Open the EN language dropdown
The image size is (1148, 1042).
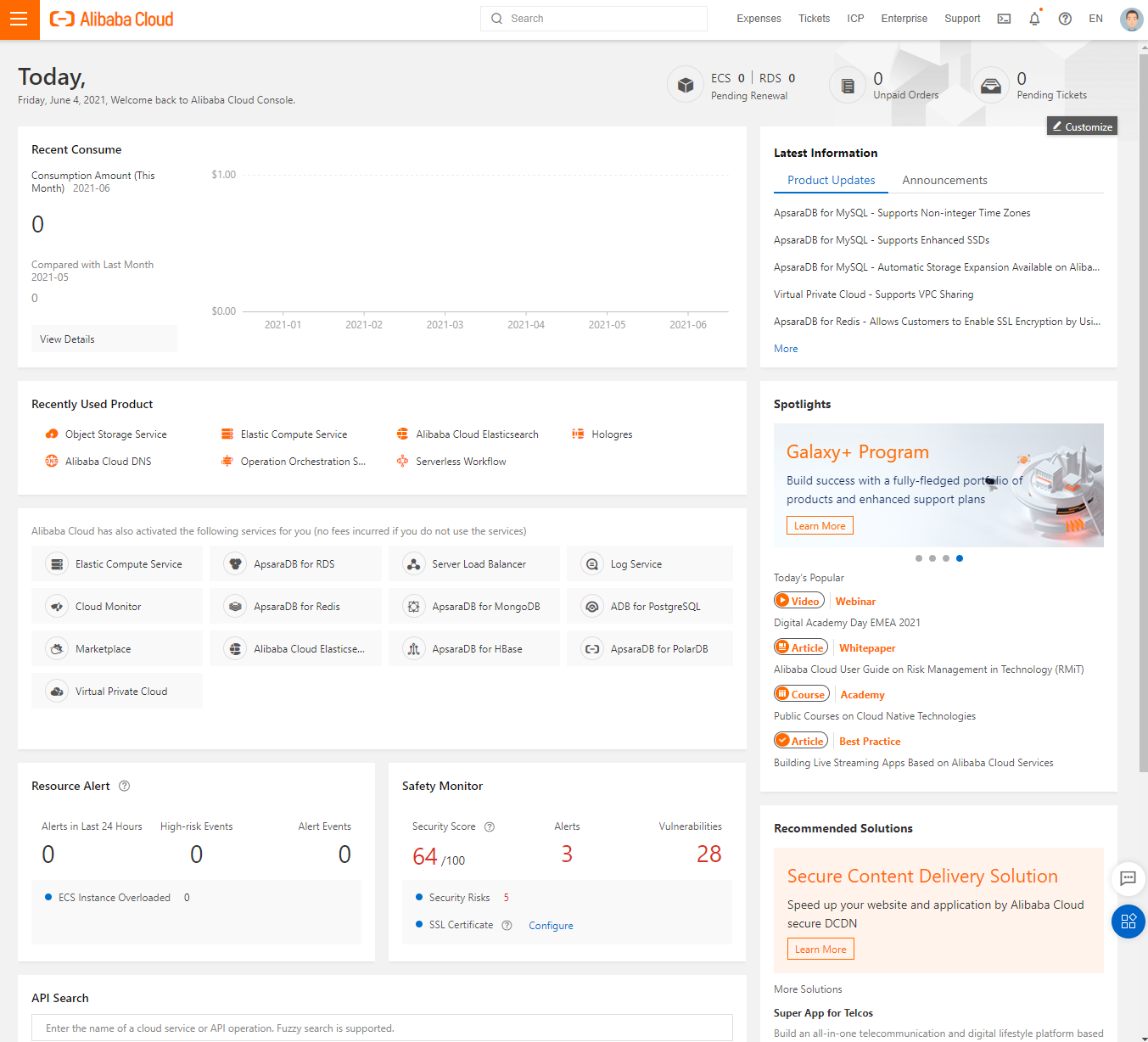1095,19
